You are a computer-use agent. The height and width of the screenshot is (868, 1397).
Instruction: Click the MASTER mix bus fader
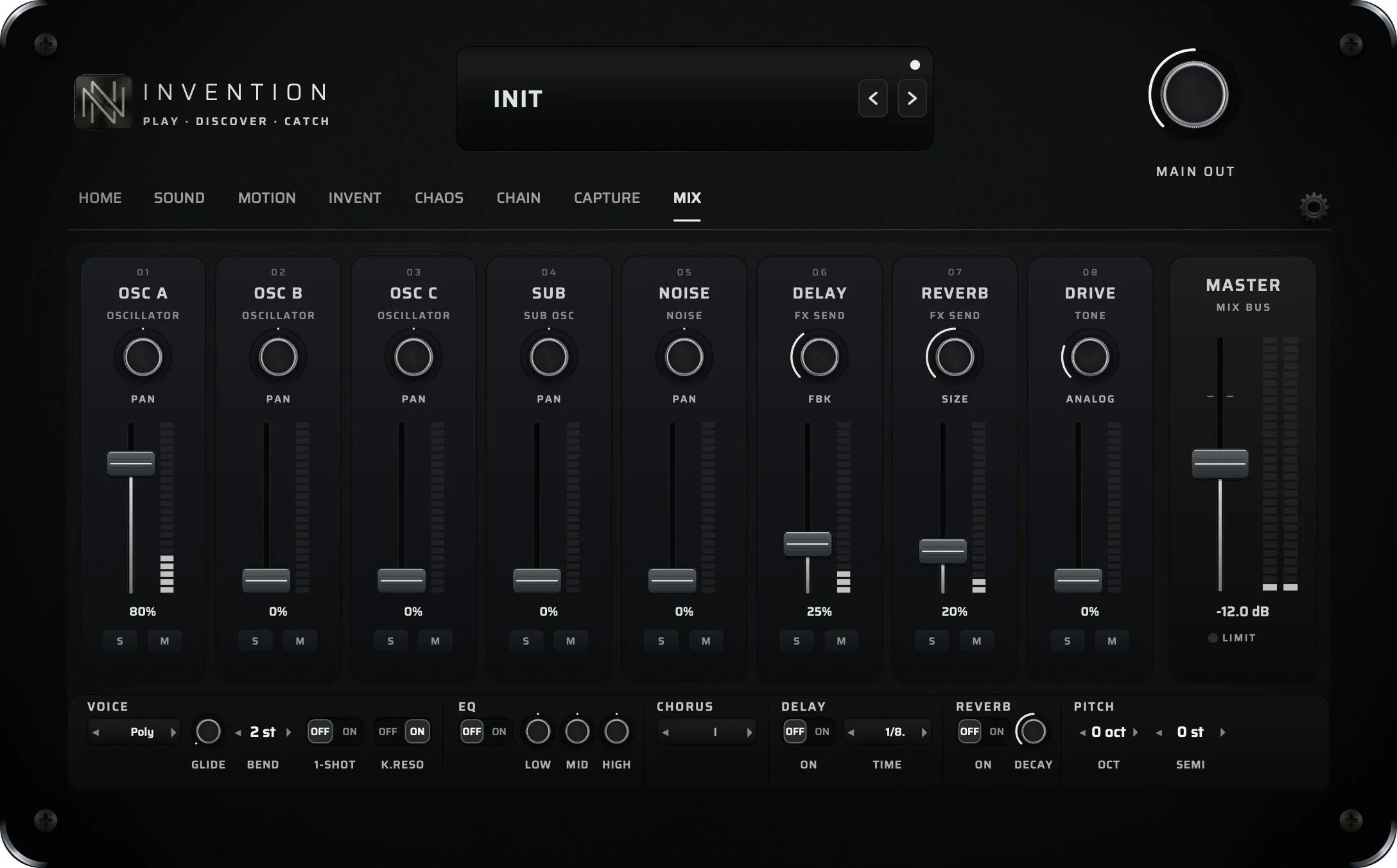(x=1220, y=464)
